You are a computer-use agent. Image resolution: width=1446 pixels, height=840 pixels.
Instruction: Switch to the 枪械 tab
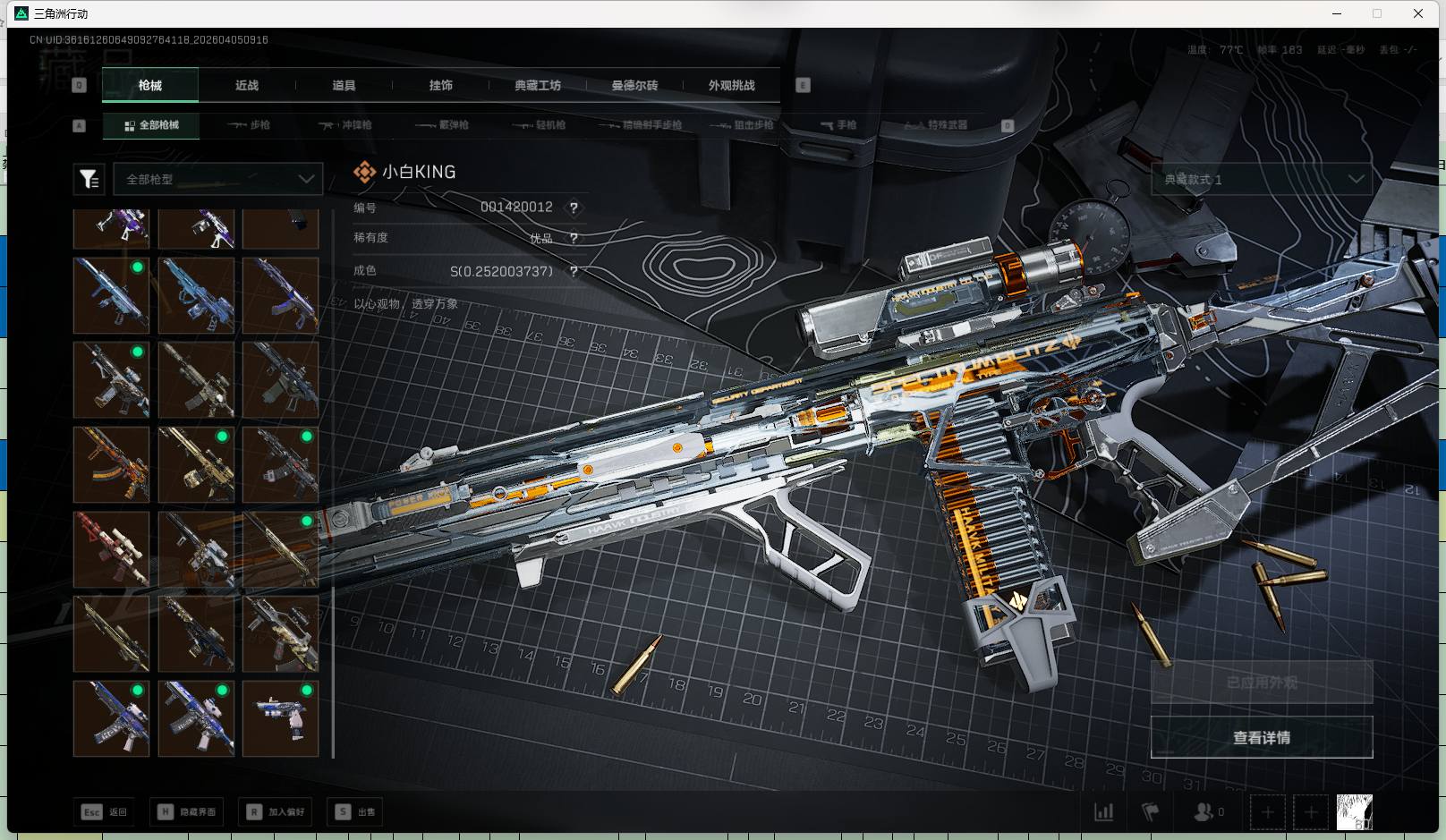point(150,86)
